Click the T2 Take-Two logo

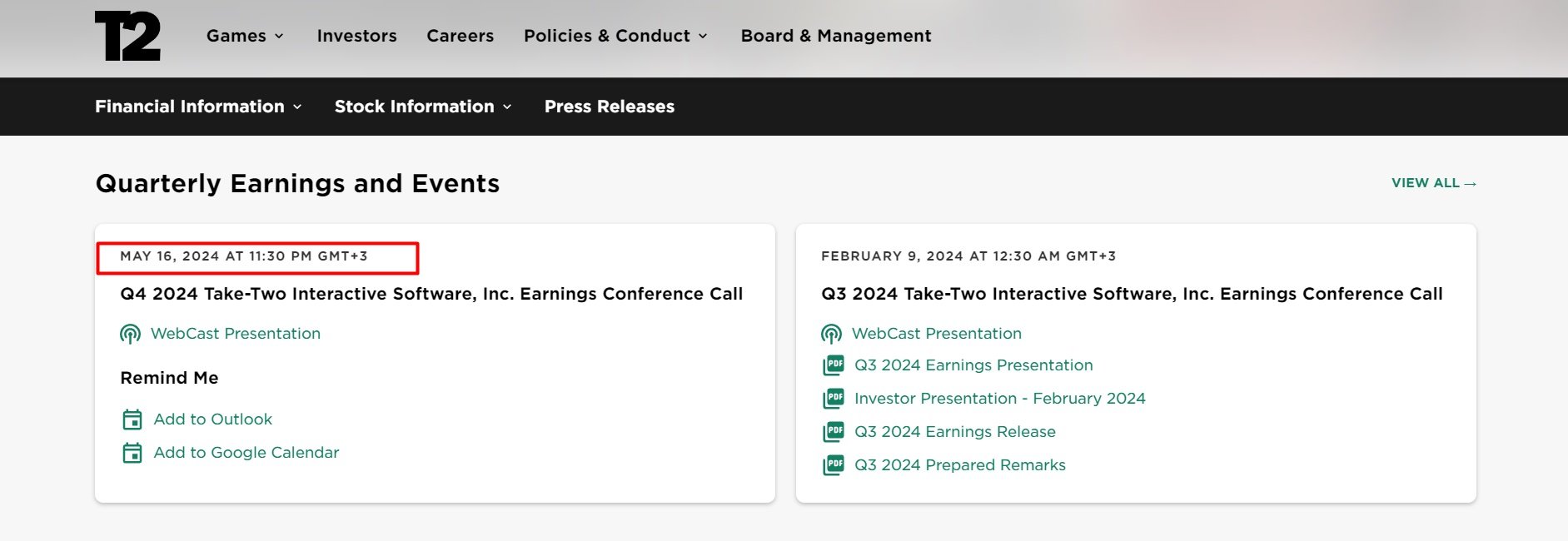pyautogui.click(x=127, y=36)
